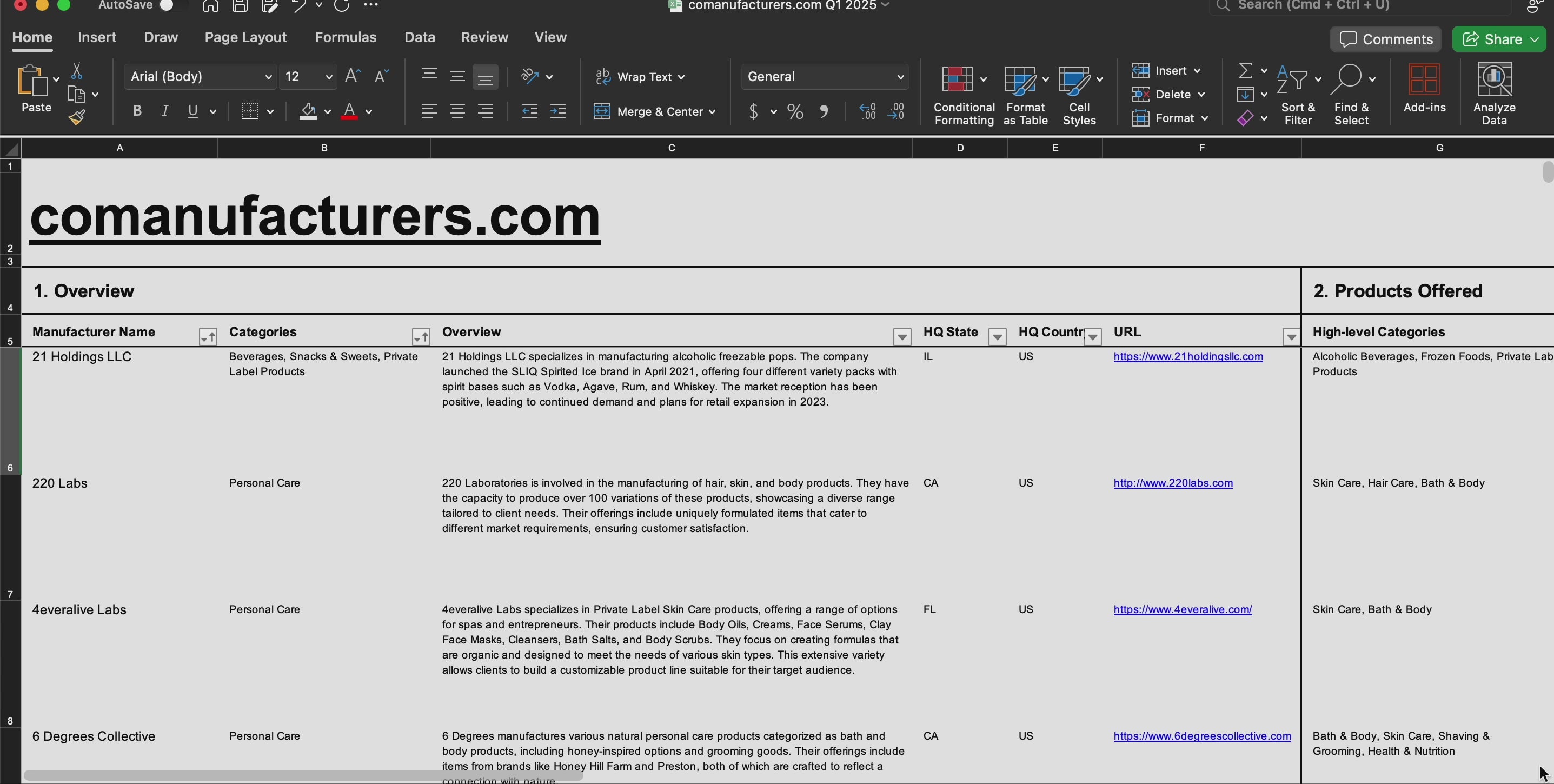Image resolution: width=1554 pixels, height=784 pixels.
Task: Click the Save icon in title bar
Action: [240, 5]
